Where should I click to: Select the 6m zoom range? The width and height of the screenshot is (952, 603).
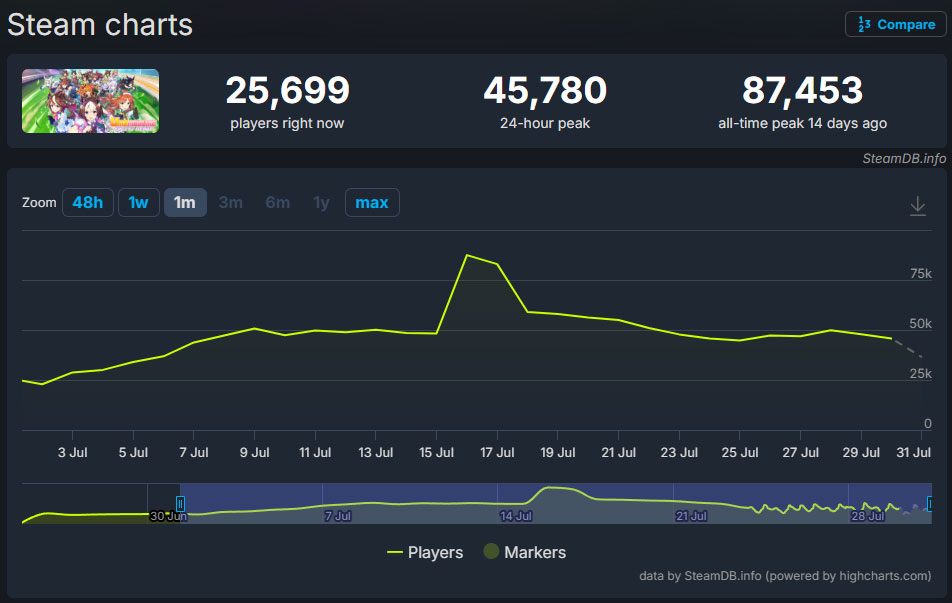point(278,203)
